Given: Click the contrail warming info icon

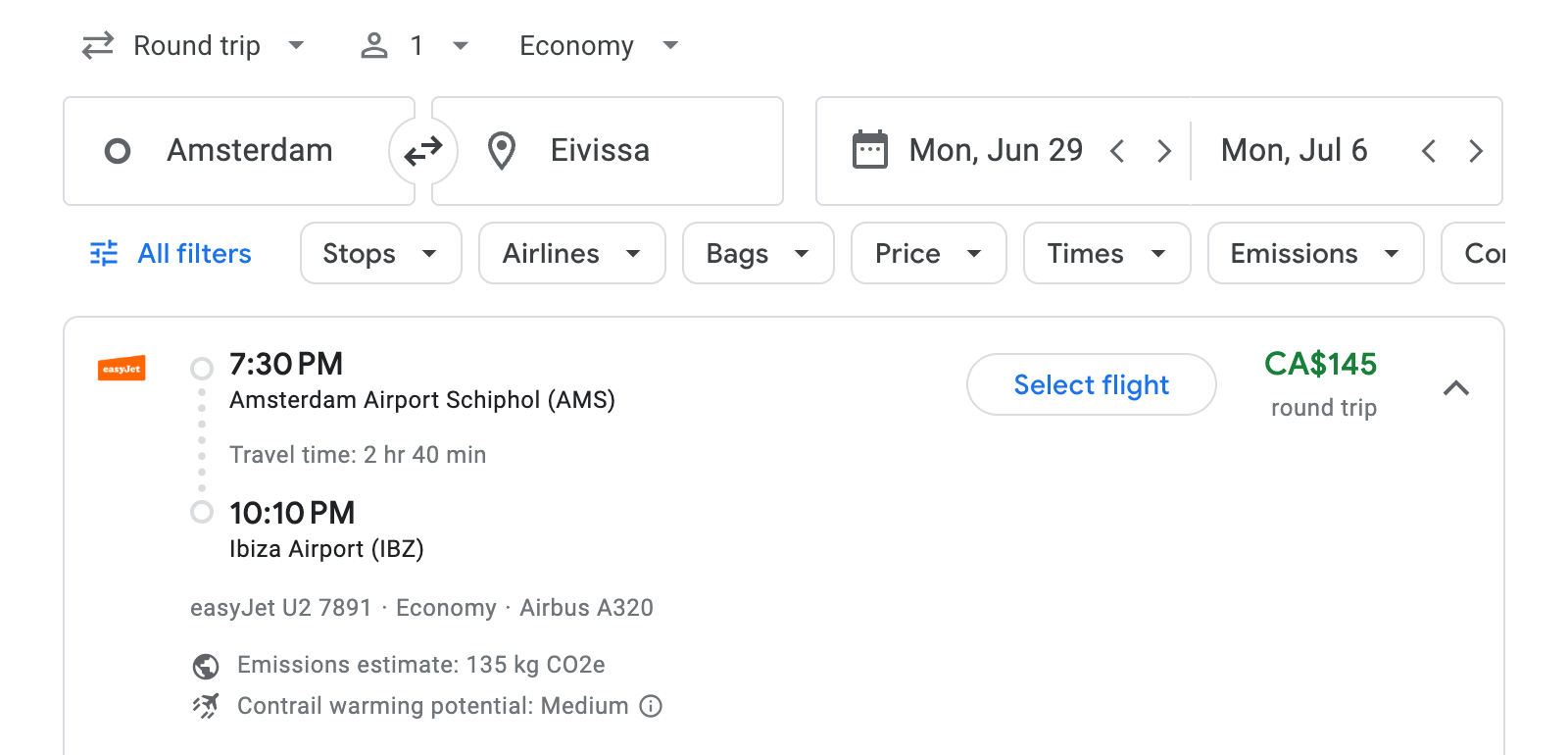Looking at the screenshot, I should point(650,706).
